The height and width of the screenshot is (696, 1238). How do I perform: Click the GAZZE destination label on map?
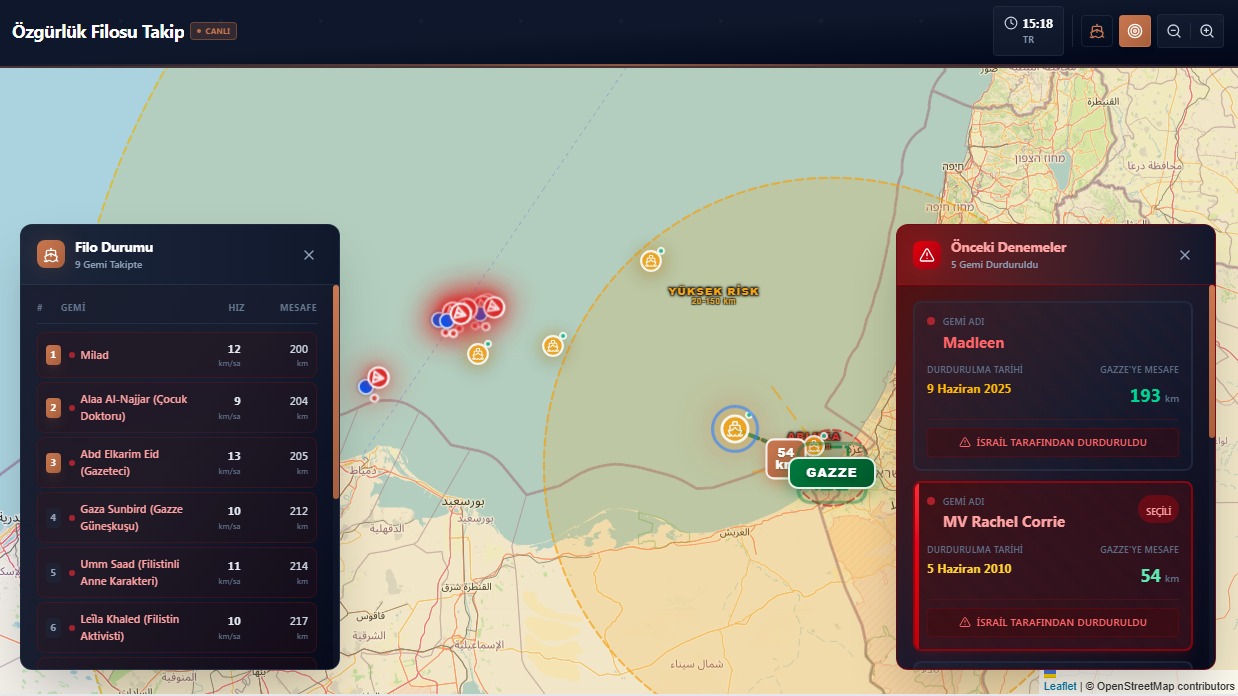coord(831,473)
